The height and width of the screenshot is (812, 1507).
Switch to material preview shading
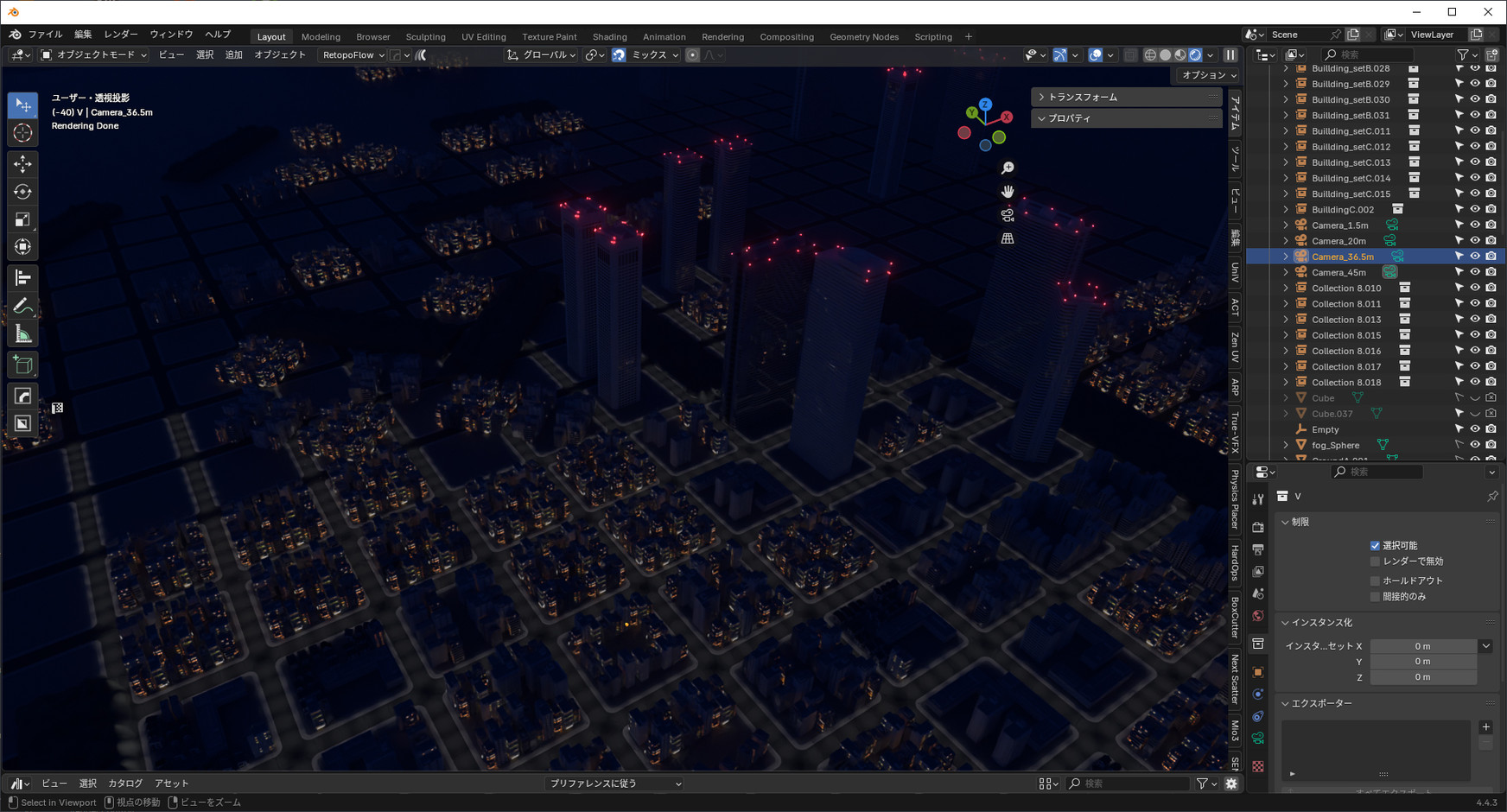1180,54
